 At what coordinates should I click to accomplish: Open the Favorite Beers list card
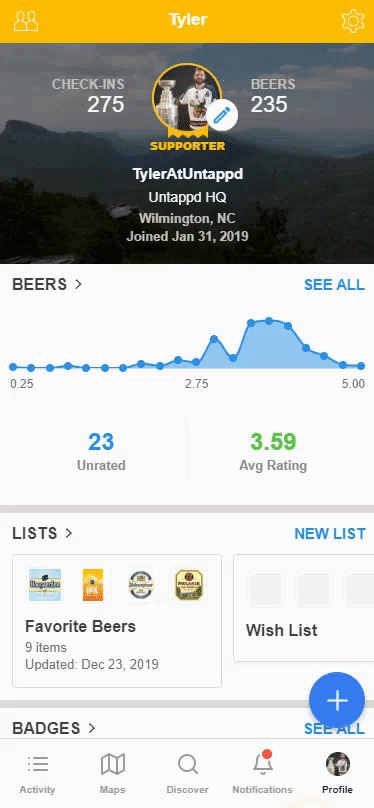click(x=117, y=621)
